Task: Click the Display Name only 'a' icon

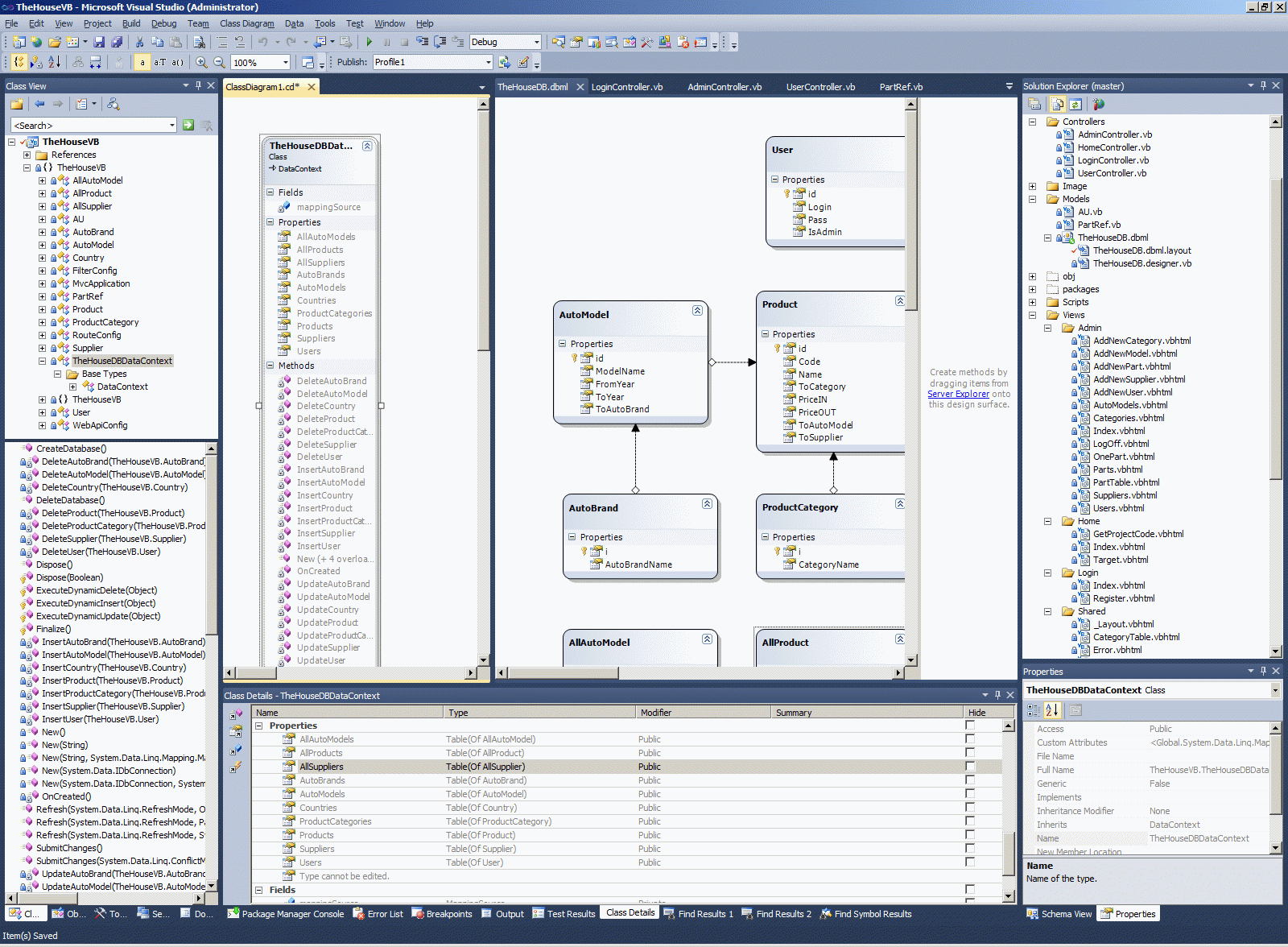Action: 142,62
